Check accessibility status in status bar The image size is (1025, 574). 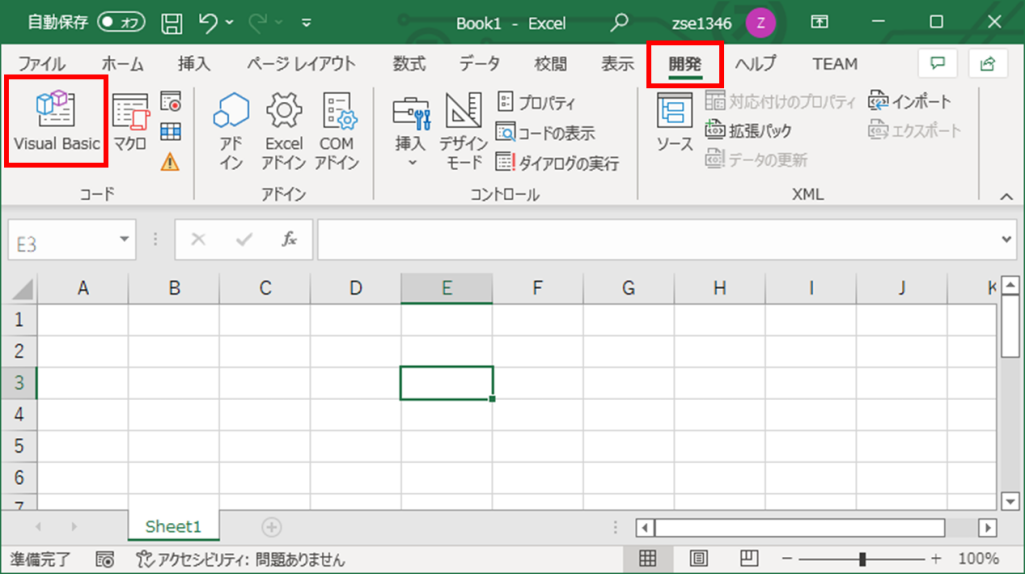click(x=240, y=560)
